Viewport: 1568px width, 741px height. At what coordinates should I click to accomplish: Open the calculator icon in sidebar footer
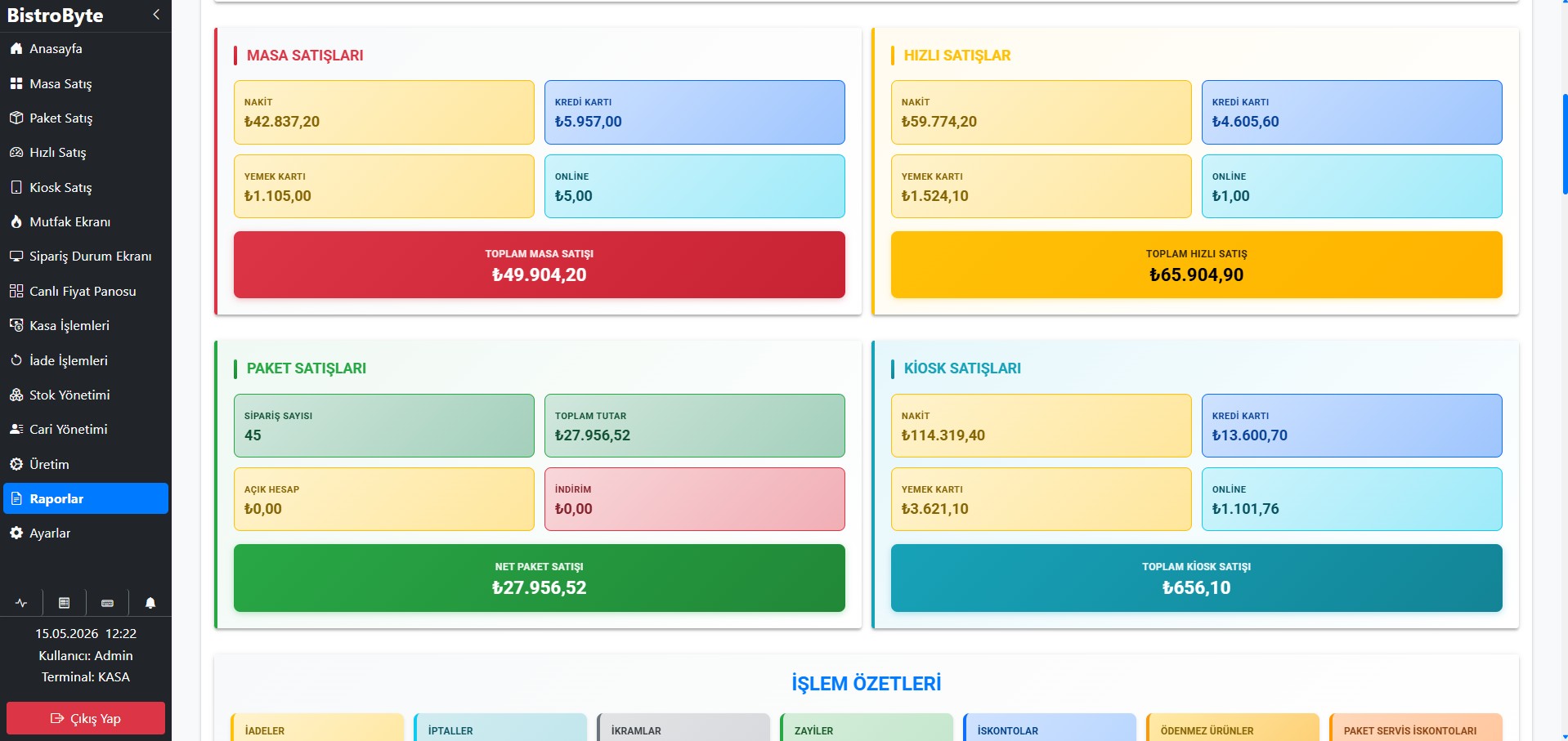tap(64, 603)
